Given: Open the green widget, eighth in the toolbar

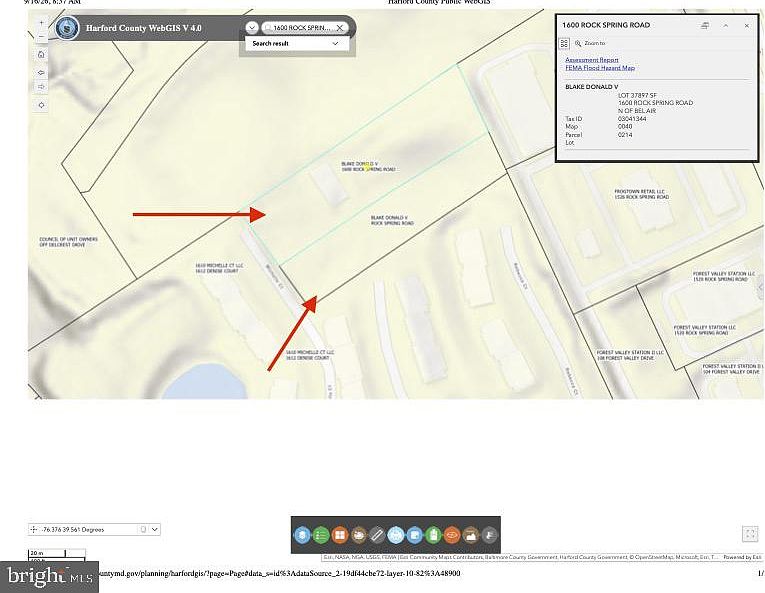Looking at the screenshot, I should (433, 535).
